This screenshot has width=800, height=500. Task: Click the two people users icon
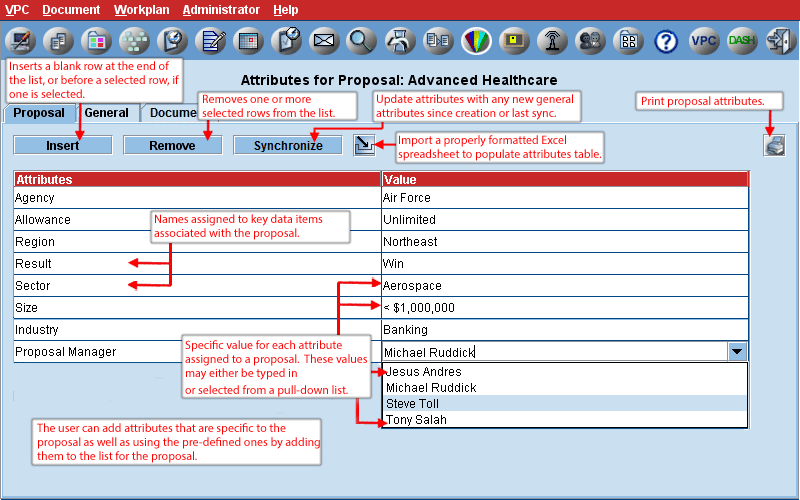point(590,40)
